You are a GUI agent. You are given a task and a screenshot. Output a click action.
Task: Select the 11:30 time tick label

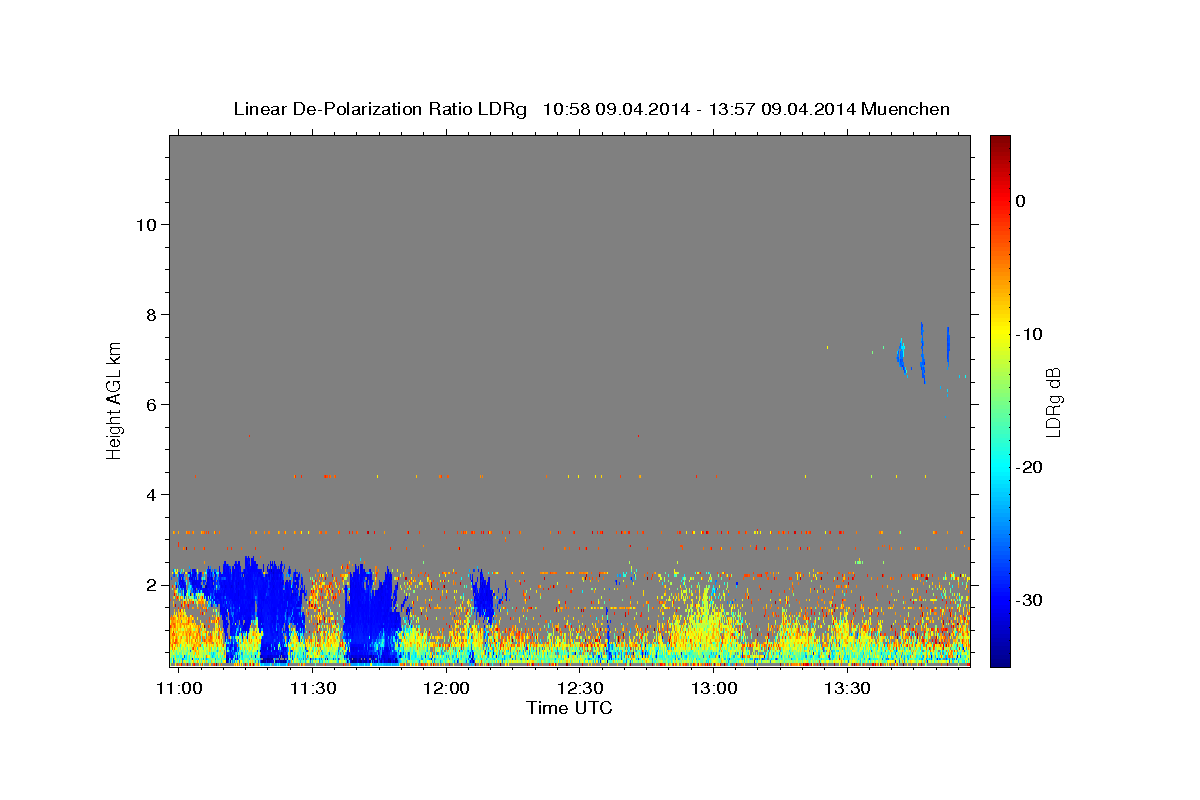pyautogui.click(x=312, y=689)
